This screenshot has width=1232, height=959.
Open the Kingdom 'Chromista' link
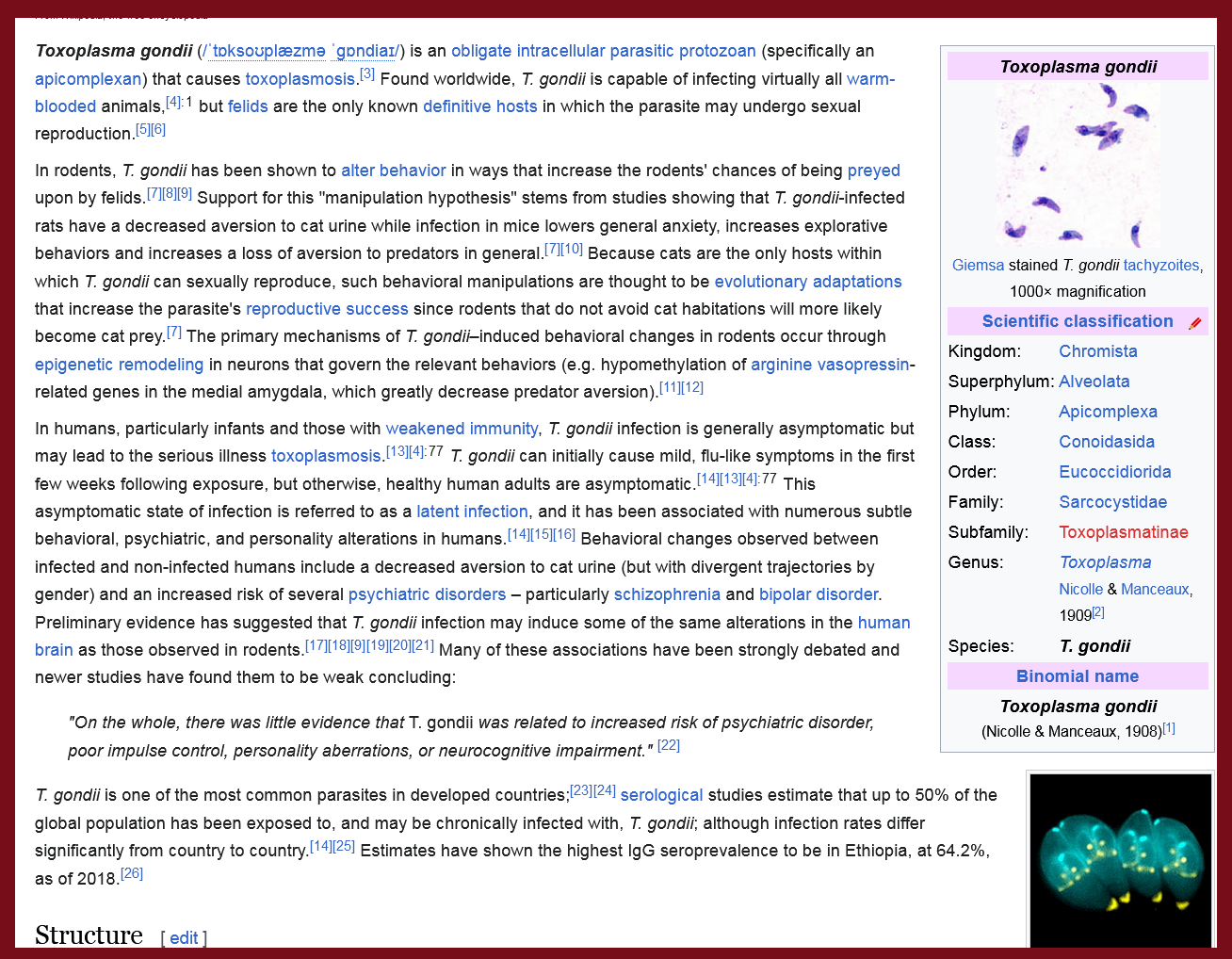[1098, 351]
